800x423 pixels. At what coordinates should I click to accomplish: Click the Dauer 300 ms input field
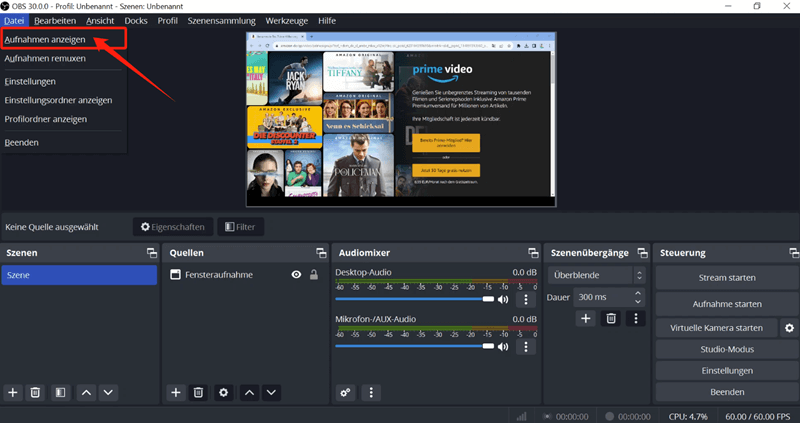coord(604,297)
